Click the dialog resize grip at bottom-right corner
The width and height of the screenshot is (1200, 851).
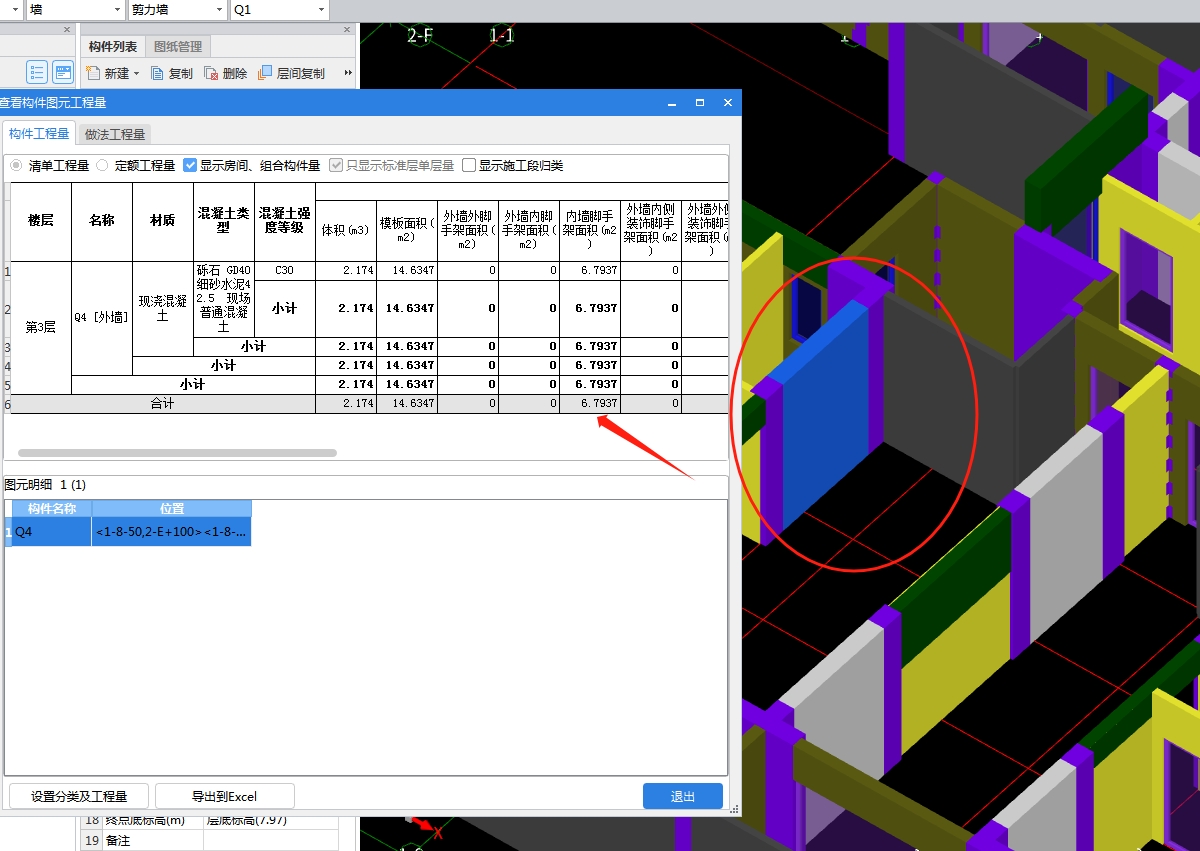(x=735, y=810)
